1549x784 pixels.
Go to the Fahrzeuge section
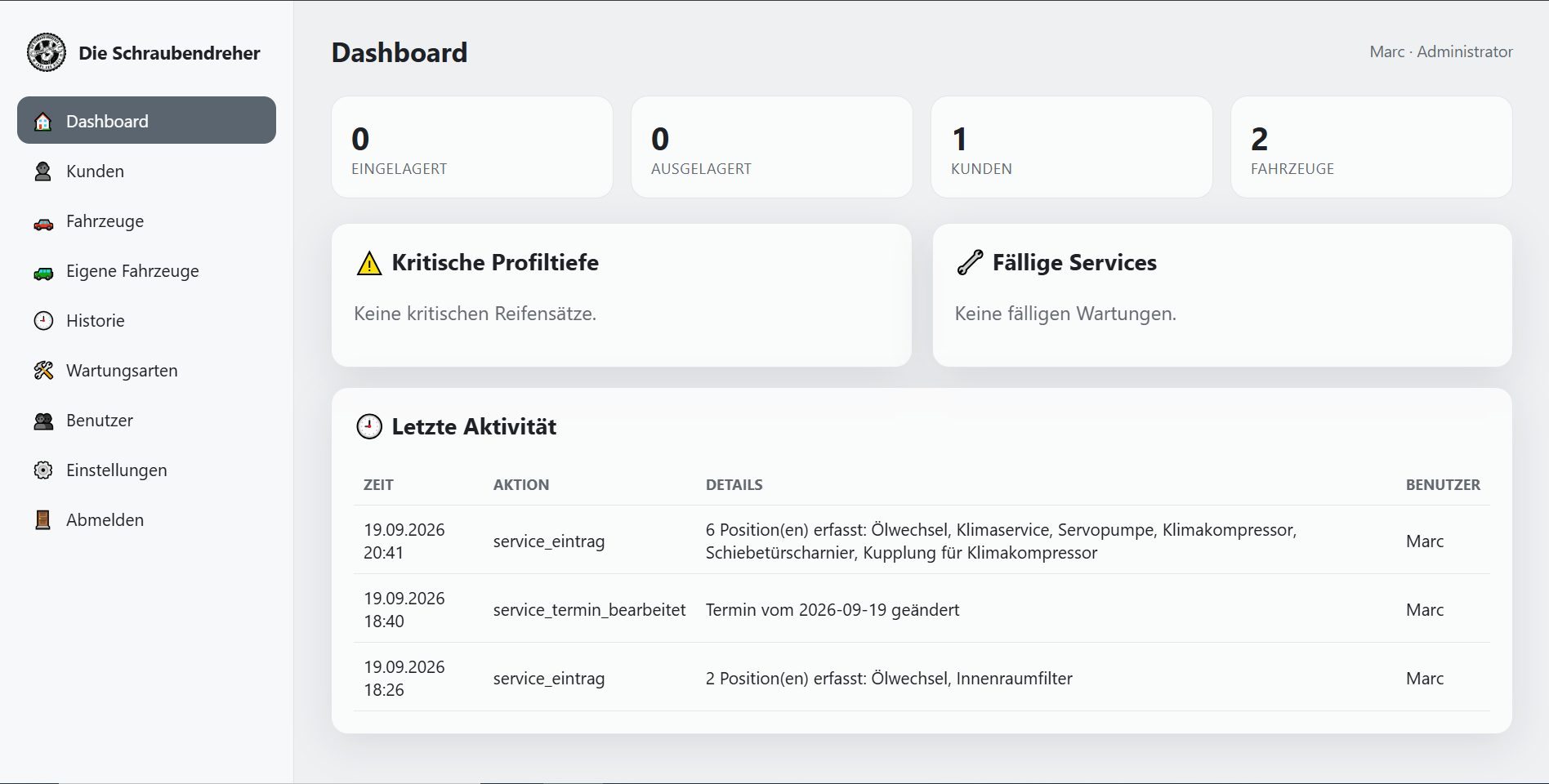coord(146,221)
